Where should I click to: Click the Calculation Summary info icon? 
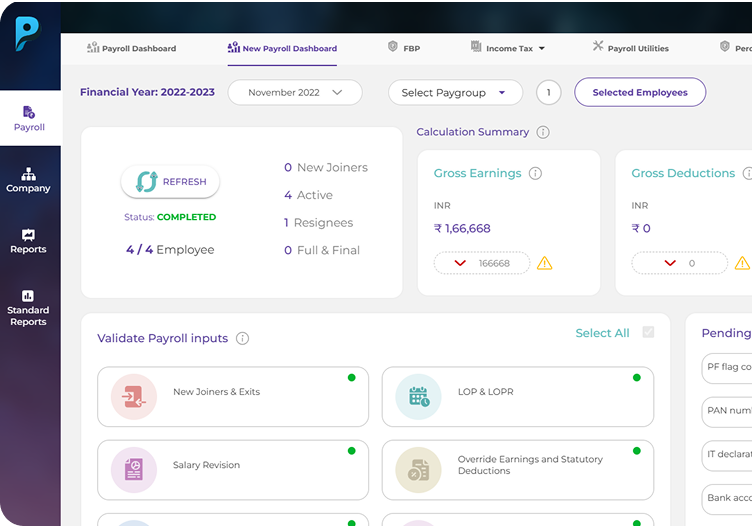coord(543,132)
